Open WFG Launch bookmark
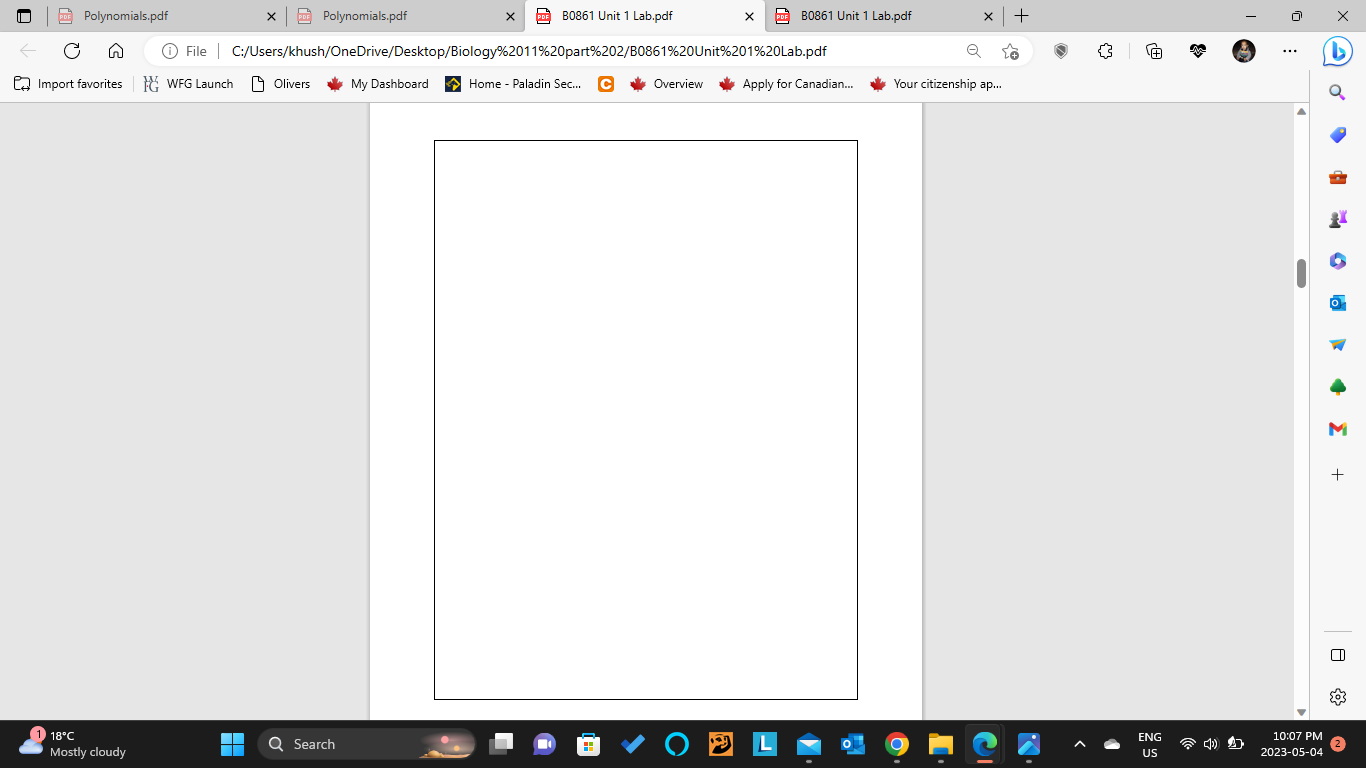The height and width of the screenshot is (768, 1366). 188,84
